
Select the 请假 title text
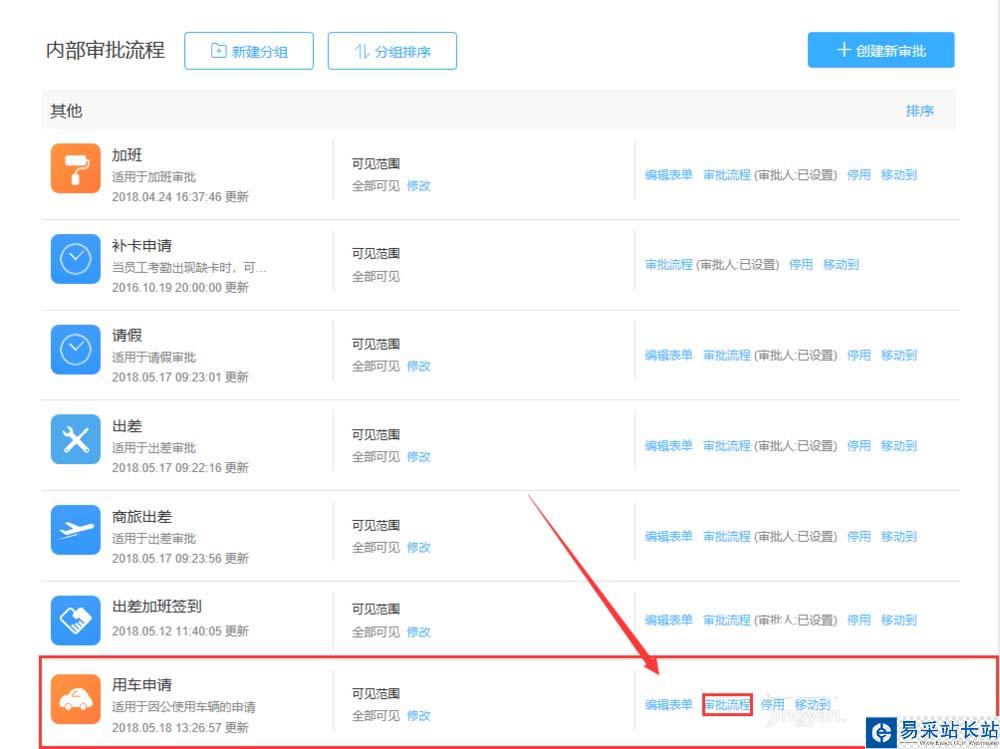point(127,336)
